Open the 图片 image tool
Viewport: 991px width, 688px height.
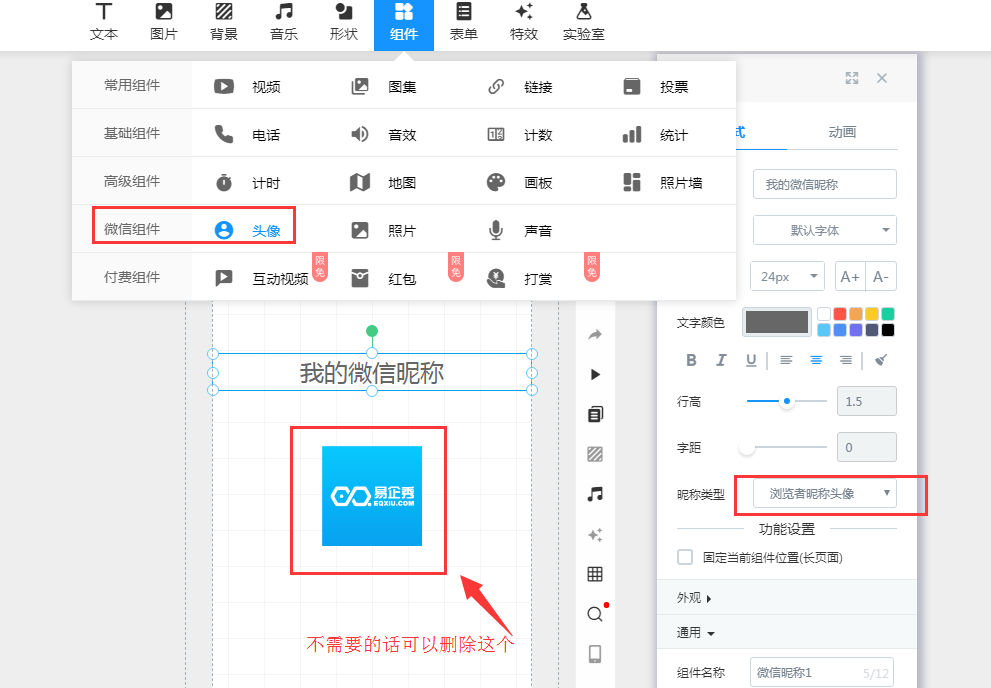point(164,22)
